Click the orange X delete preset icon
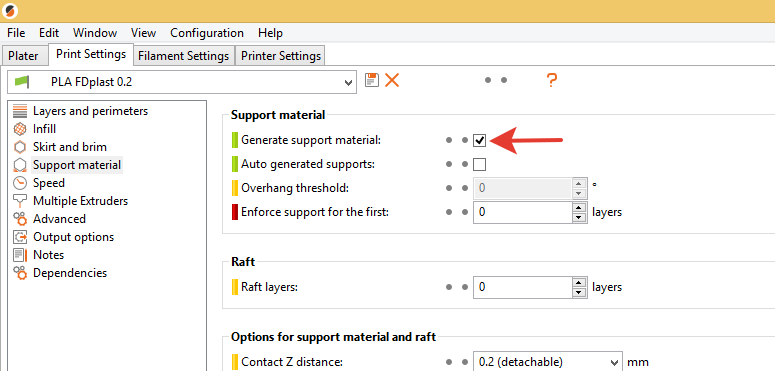This screenshot has height=371, width=775. (x=392, y=80)
